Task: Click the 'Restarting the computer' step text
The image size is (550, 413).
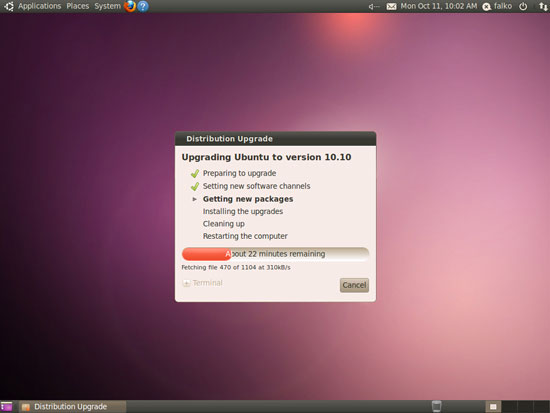Action: [x=245, y=236]
